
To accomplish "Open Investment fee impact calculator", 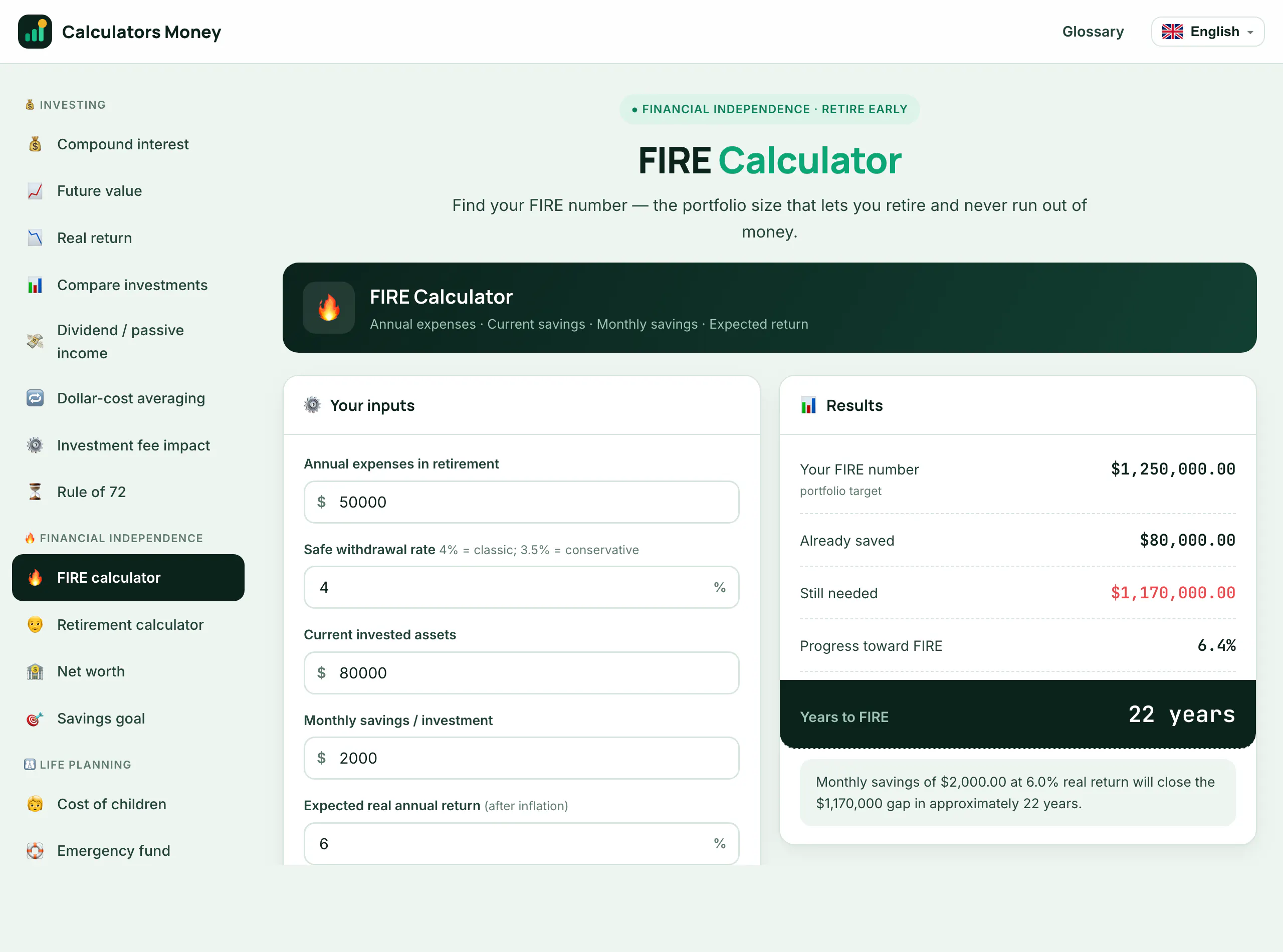I will pyautogui.click(x=128, y=445).
